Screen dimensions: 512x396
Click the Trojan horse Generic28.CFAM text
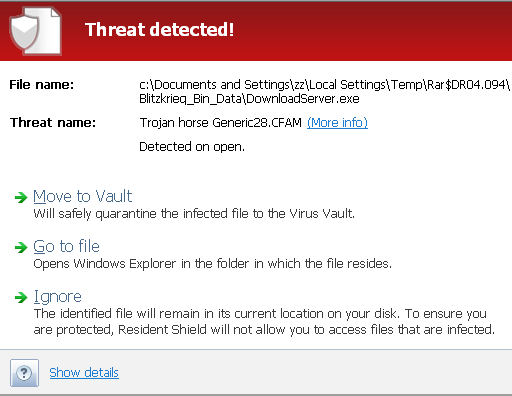220,123
